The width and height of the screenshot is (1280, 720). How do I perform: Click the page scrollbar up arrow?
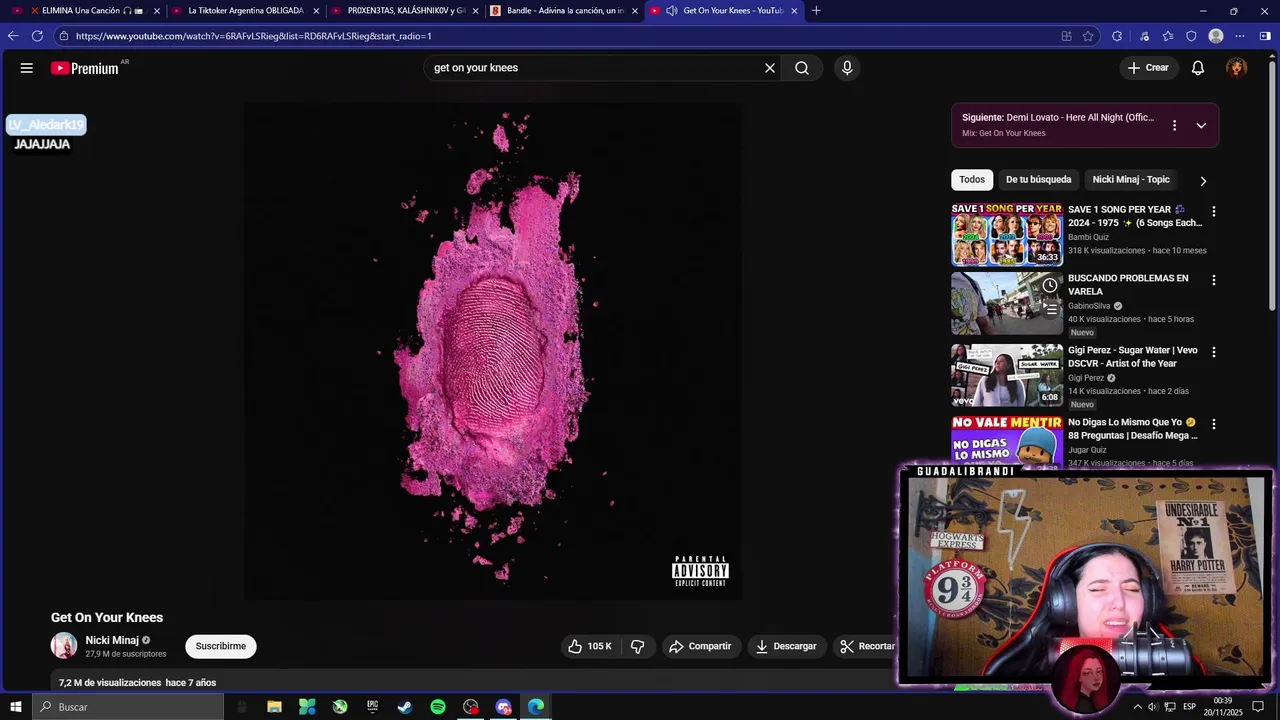tap(1273, 55)
